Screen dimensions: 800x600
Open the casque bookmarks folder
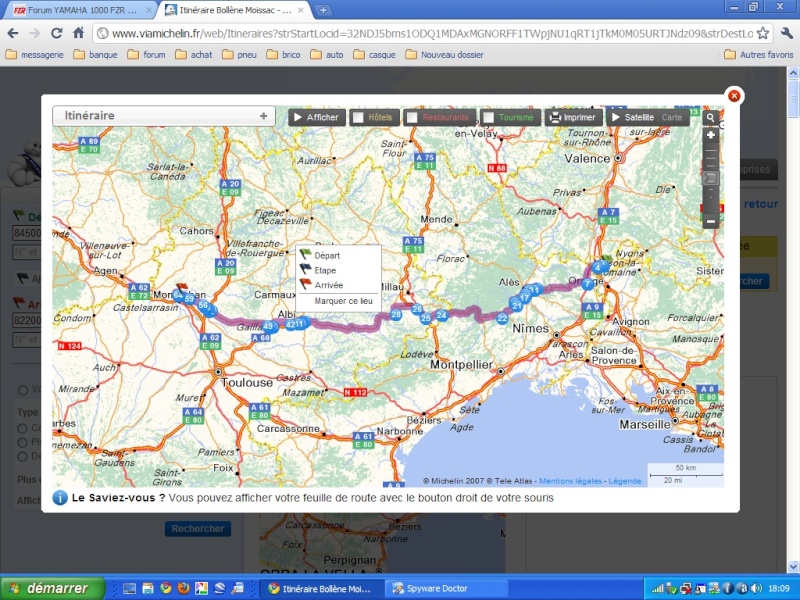coord(374,55)
